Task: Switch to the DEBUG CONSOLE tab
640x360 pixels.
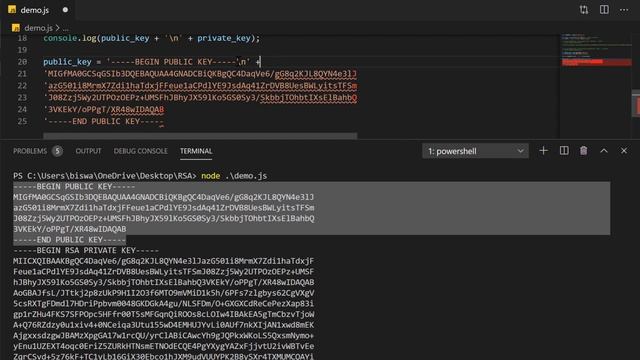Action: click(x=140, y=151)
